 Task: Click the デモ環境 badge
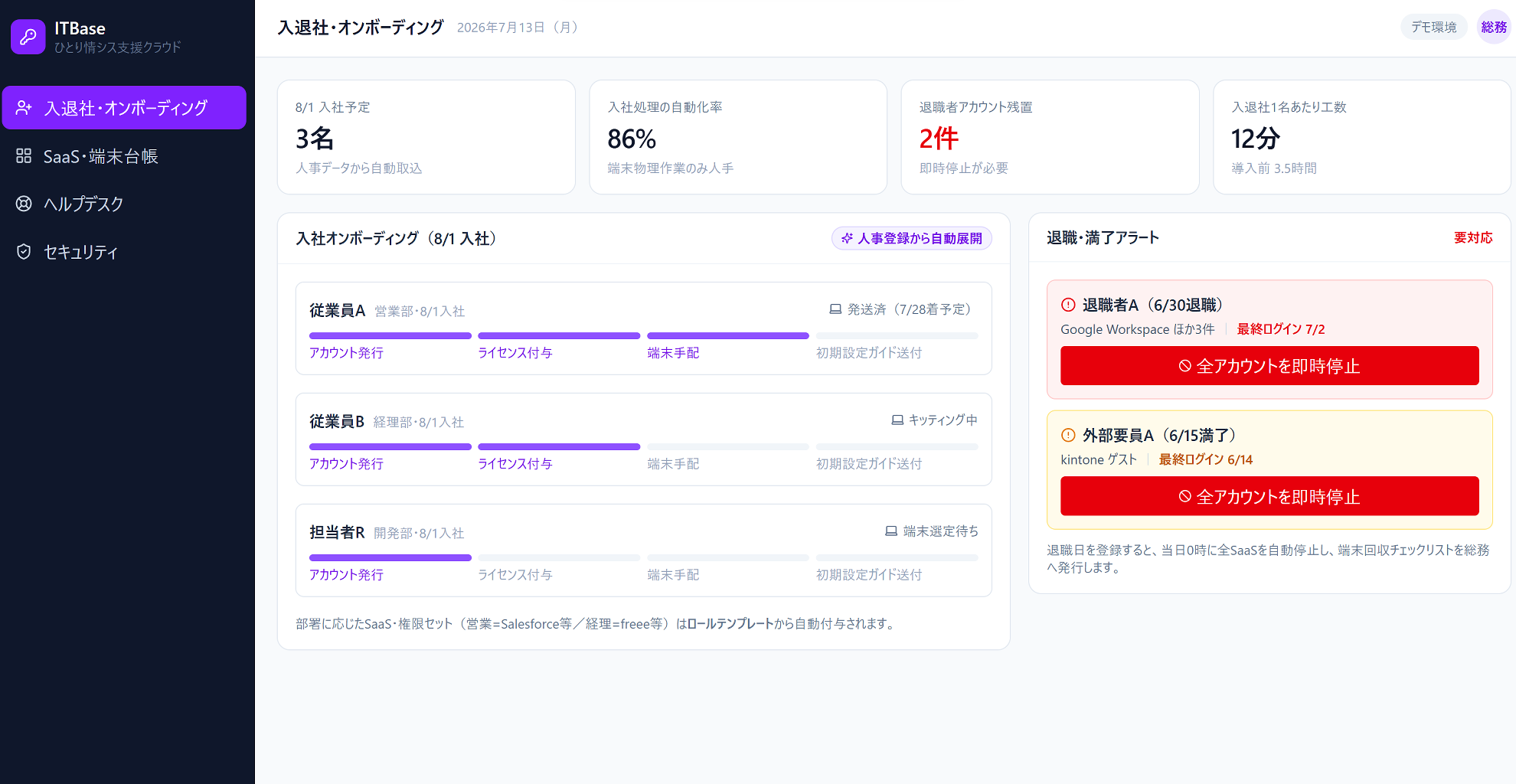[1433, 27]
